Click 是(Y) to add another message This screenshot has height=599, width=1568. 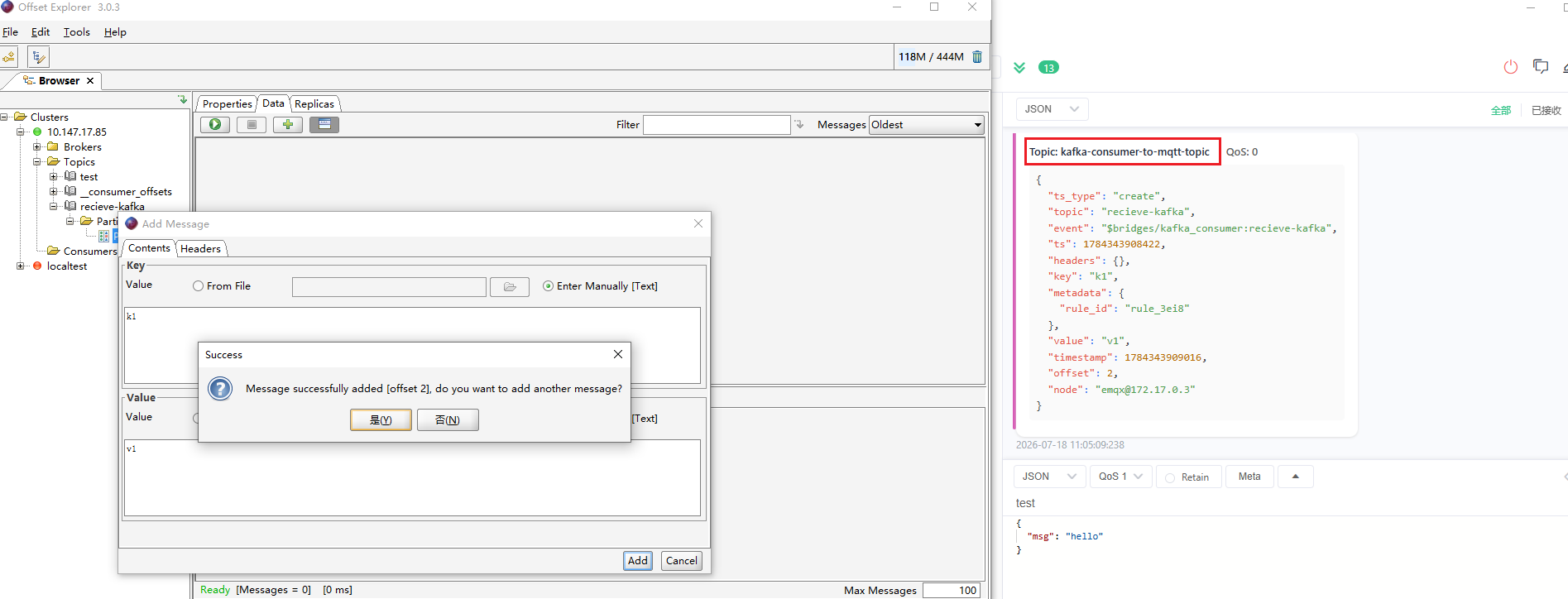[x=381, y=420]
